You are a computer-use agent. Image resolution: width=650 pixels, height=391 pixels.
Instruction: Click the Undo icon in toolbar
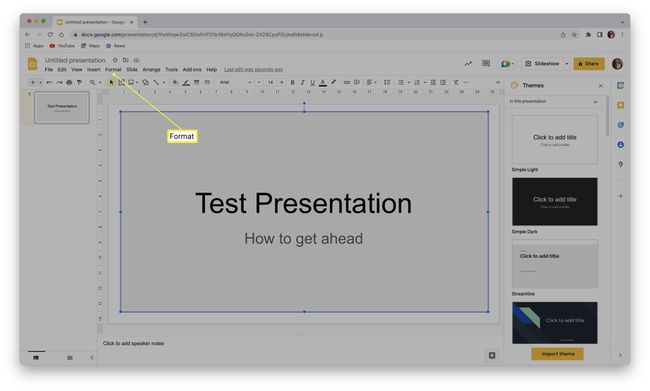[49, 83]
